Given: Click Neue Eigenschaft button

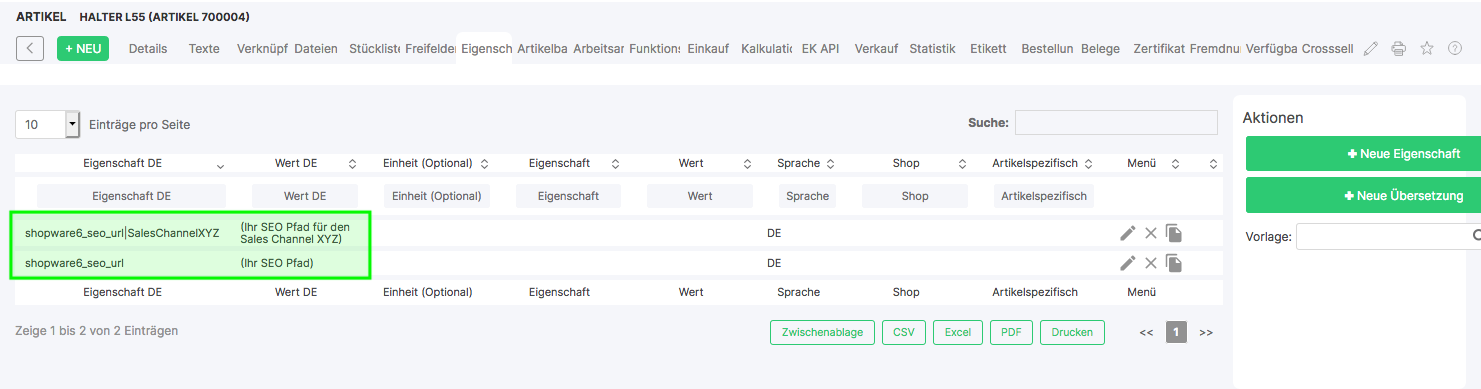Looking at the screenshot, I should point(1363,154).
